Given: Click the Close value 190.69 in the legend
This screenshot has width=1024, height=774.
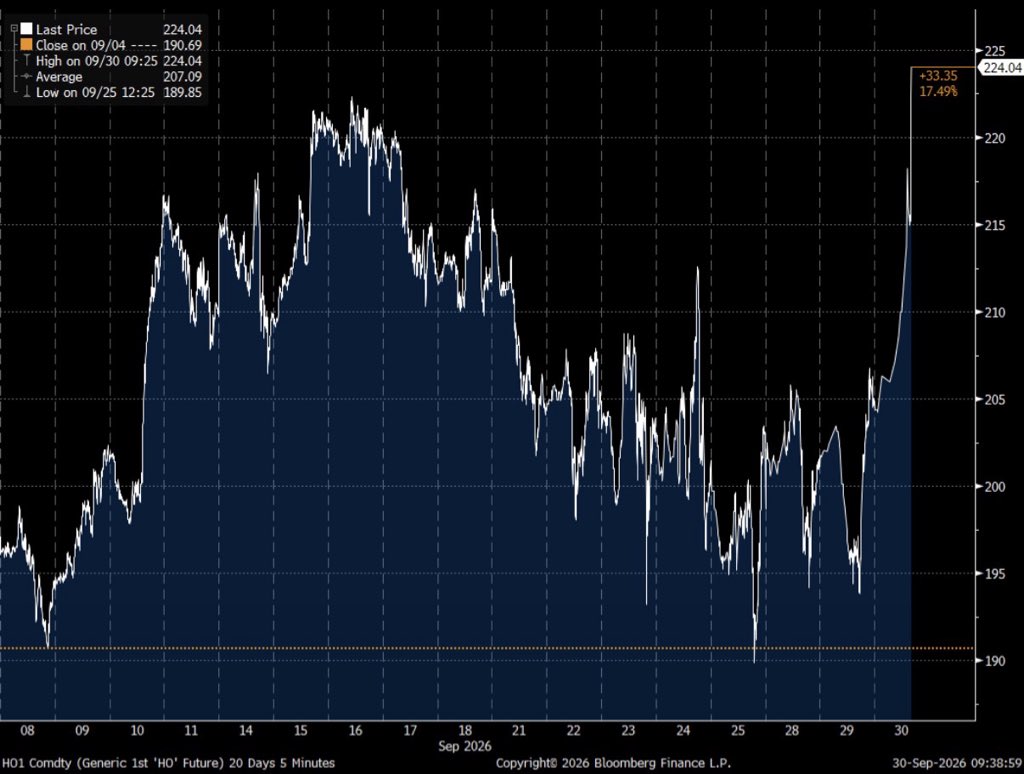Looking at the screenshot, I should [x=182, y=45].
